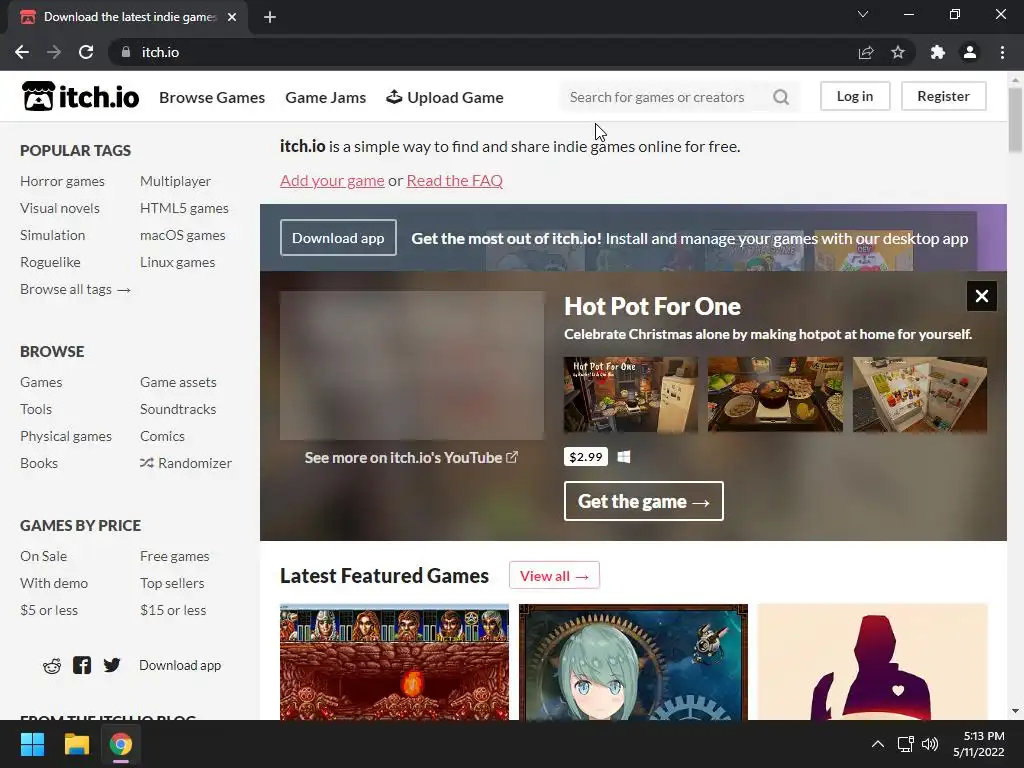Click the $2.99 price tag
Screen dimensions: 1024x768
click(586, 456)
